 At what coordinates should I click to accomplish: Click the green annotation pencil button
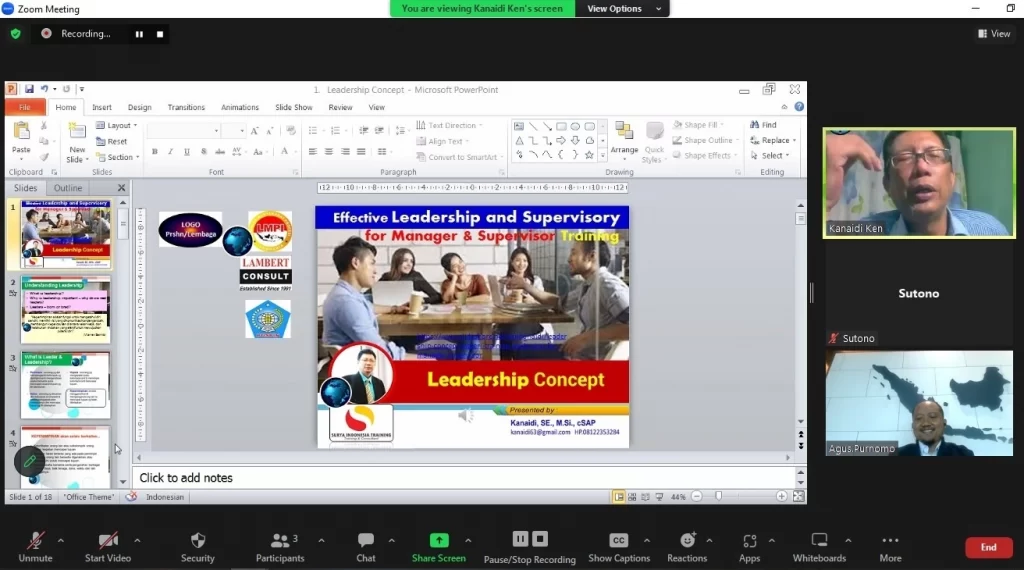(29, 462)
